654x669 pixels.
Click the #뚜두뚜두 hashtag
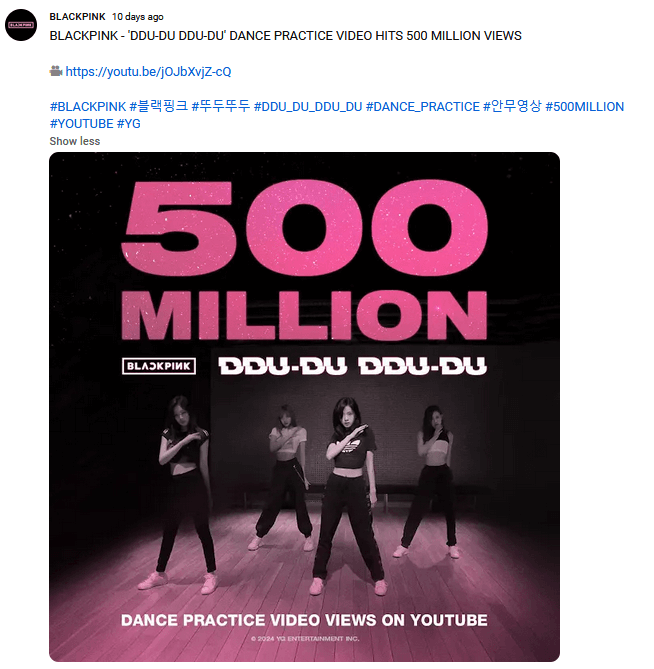coord(221,107)
